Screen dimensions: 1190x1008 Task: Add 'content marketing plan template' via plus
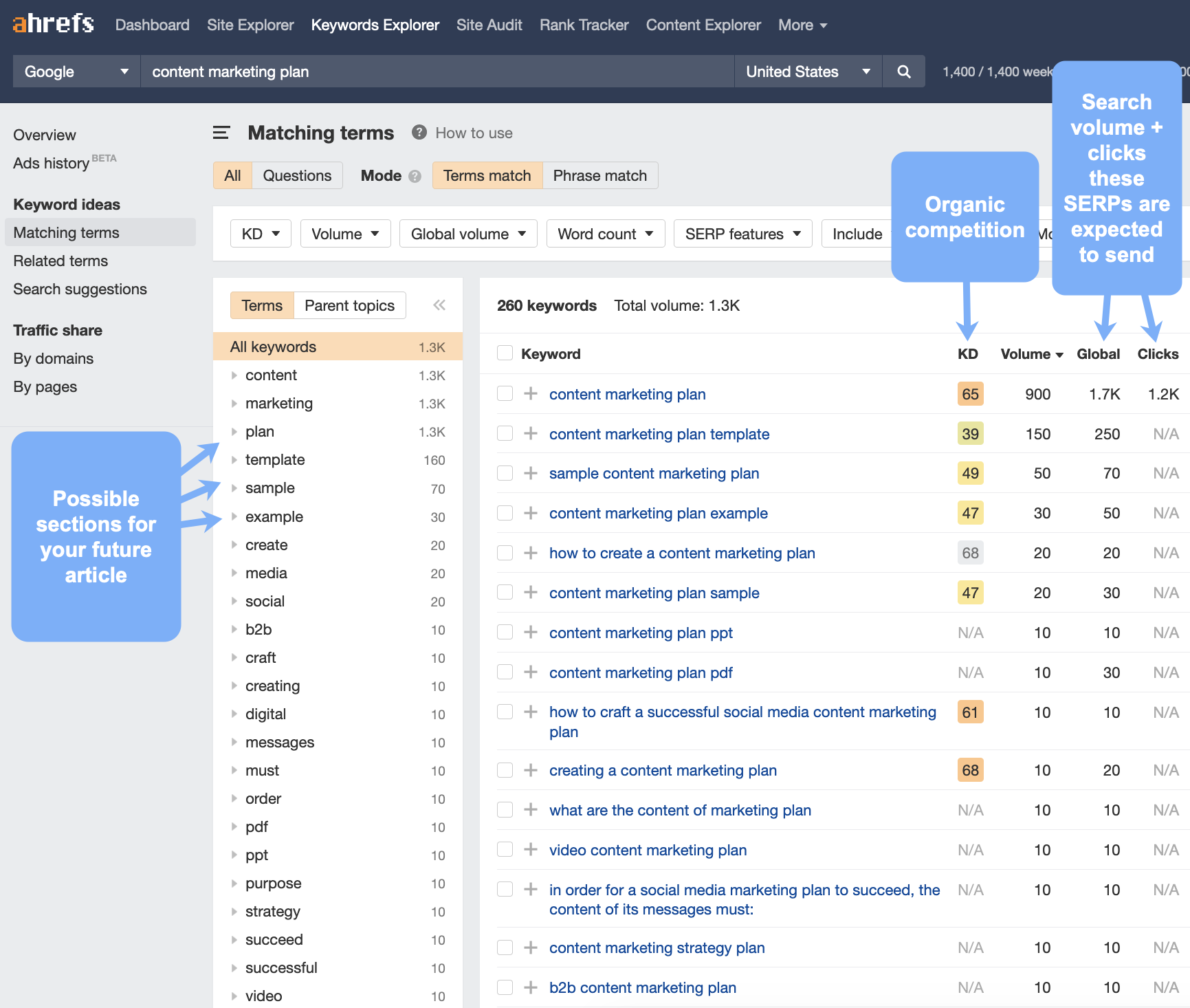coord(531,433)
